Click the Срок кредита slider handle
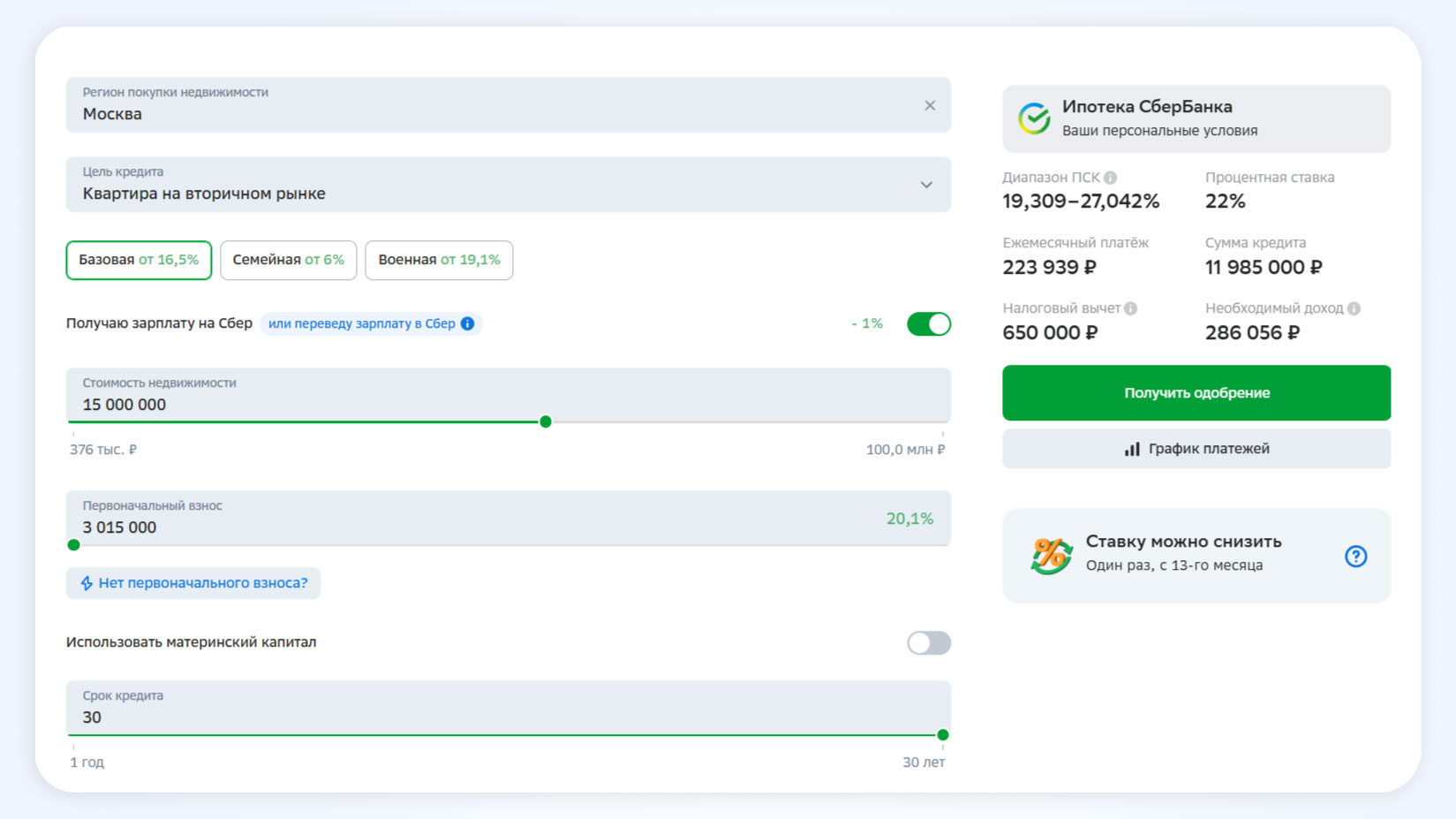Screen dimensions: 1456x819 point(943,735)
